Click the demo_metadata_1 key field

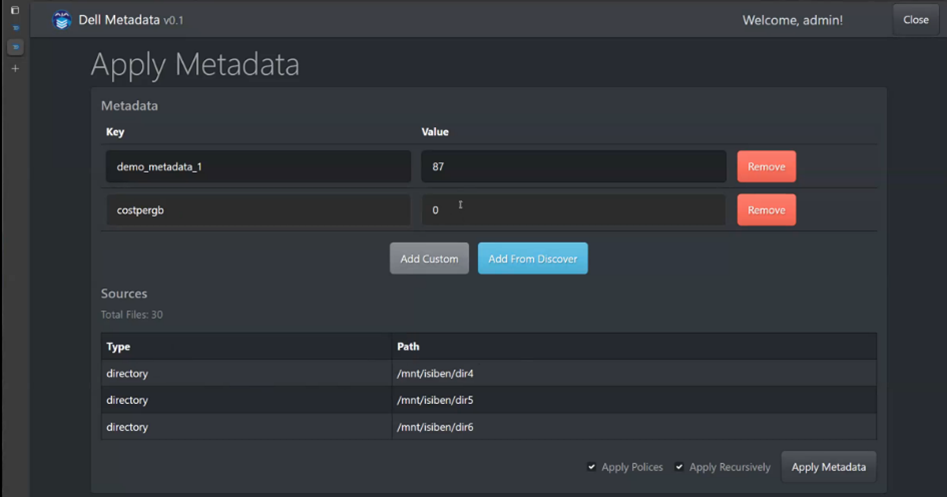tap(258, 167)
